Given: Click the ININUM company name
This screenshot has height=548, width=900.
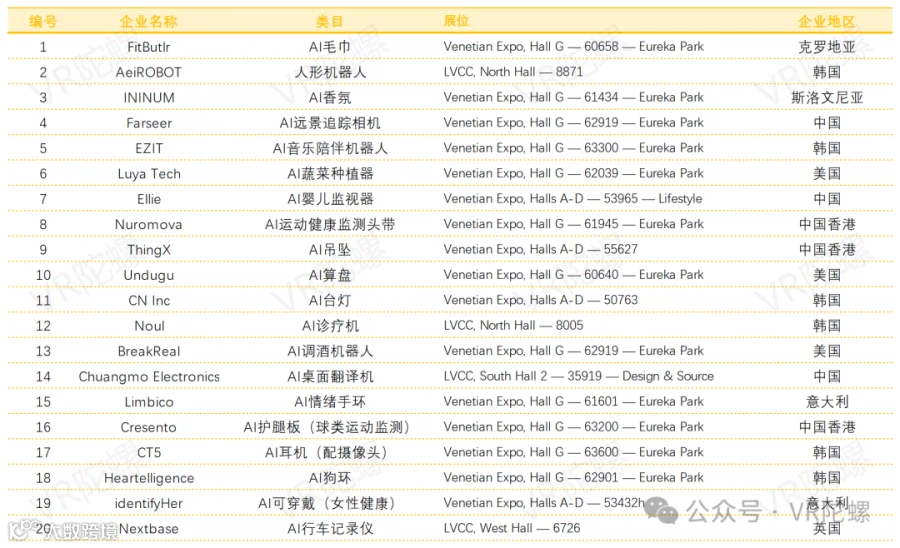Looking at the screenshot, I should pyautogui.click(x=149, y=98).
